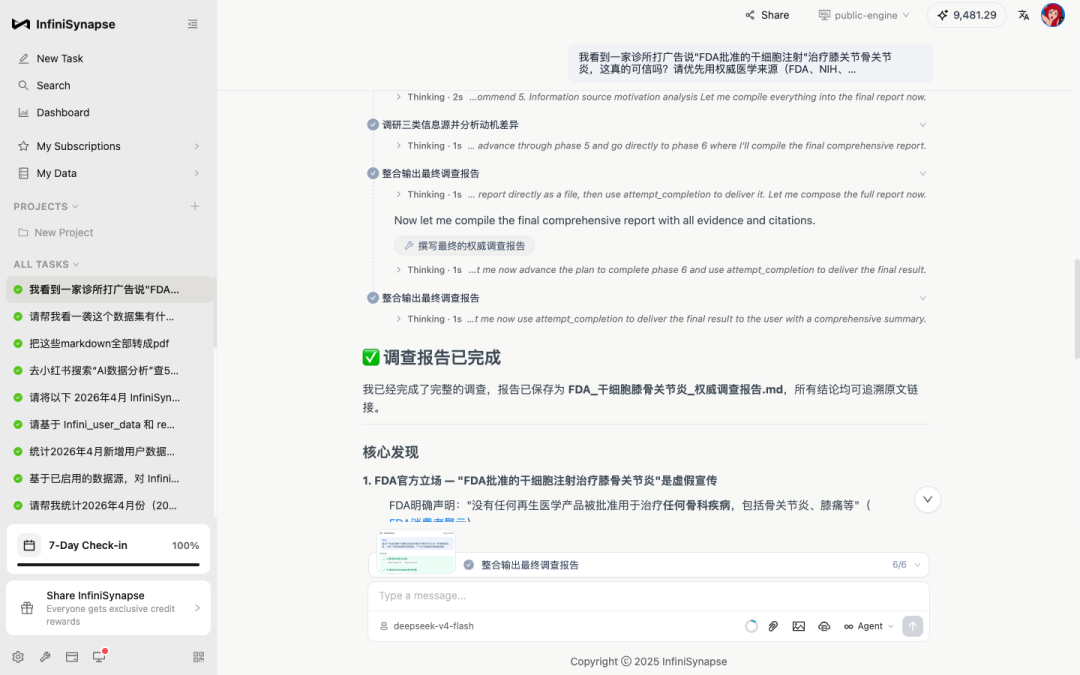Click the 核心发现 heading
1080x675 pixels.
[x=391, y=453]
